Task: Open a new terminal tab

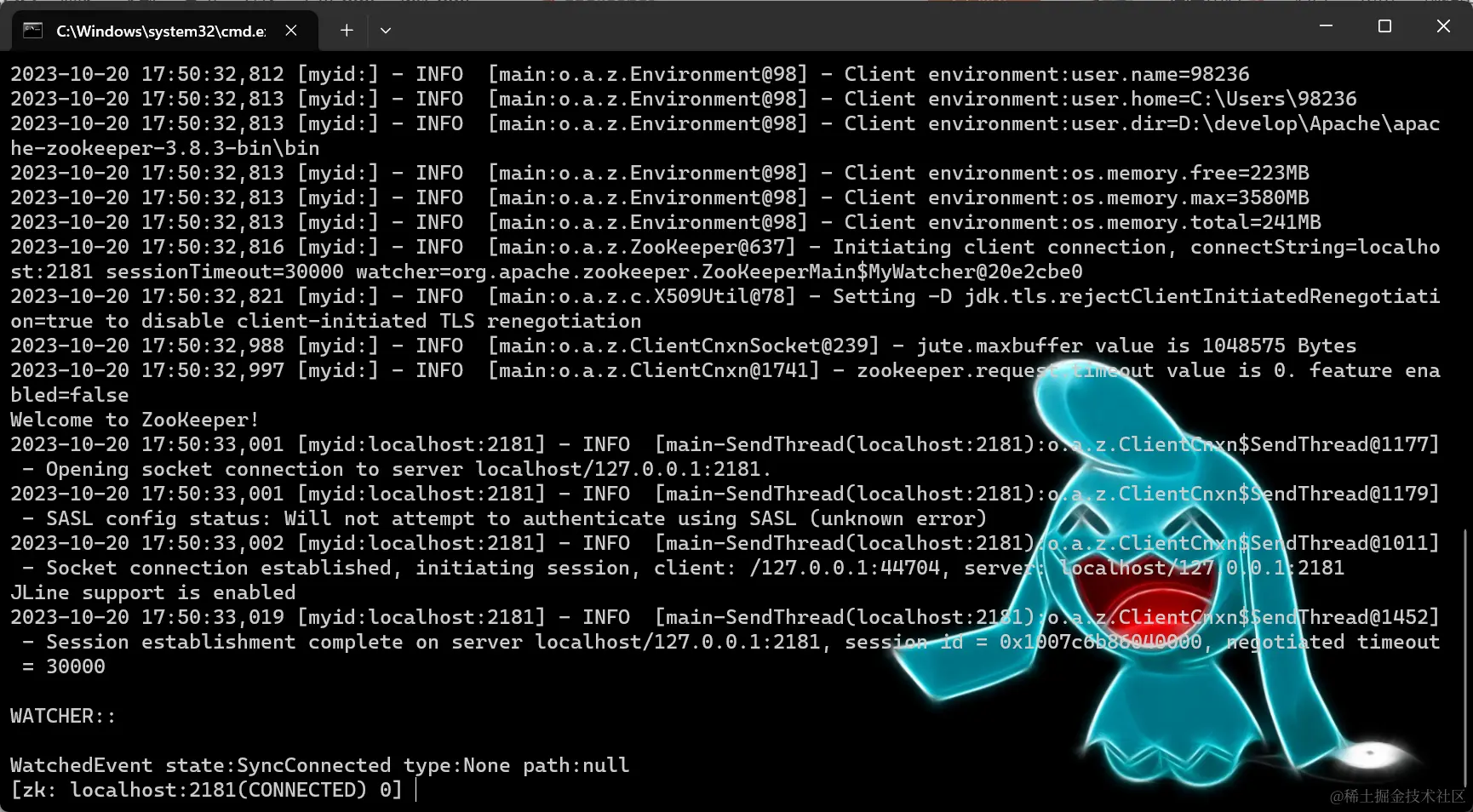Action: pyautogui.click(x=347, y=31)
